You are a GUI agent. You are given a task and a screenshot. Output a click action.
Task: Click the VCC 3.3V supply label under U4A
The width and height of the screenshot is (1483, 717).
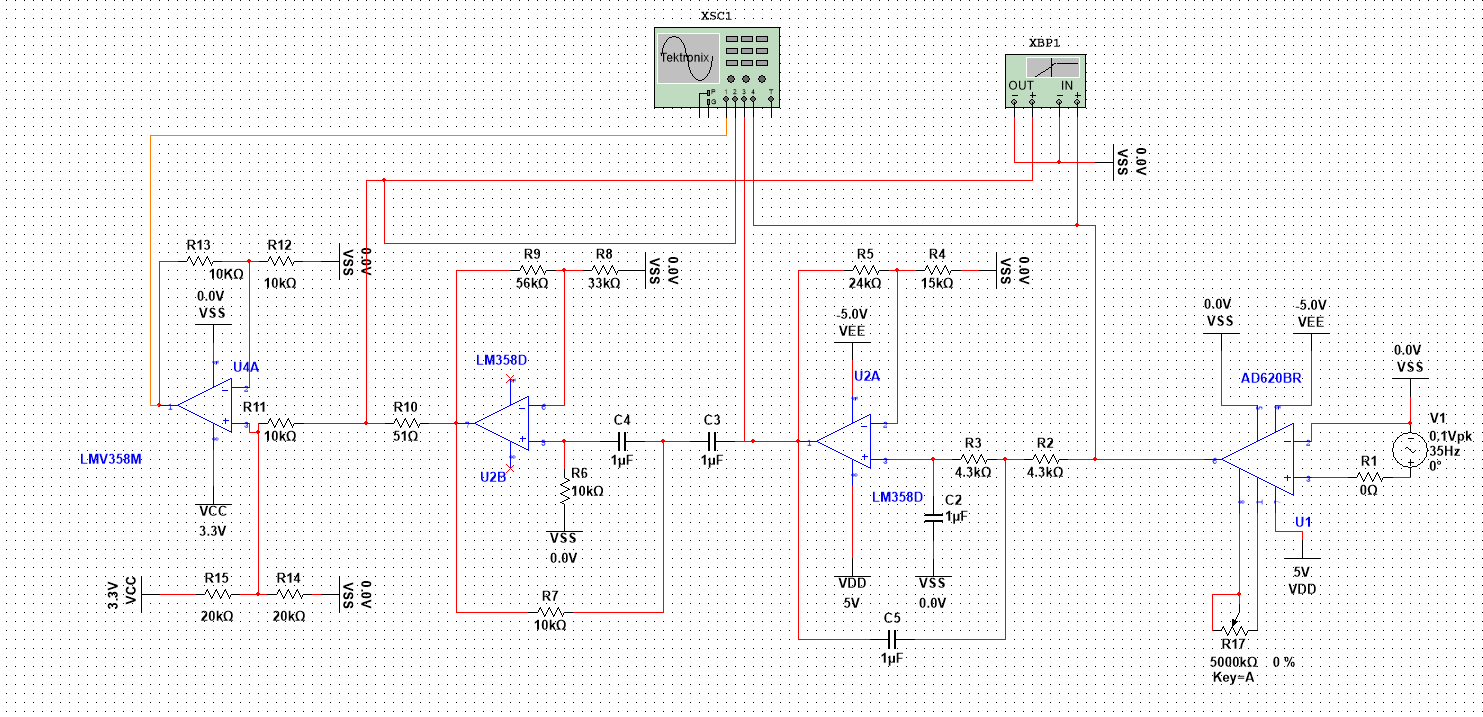pyautogui.click(x=213, y=520)
